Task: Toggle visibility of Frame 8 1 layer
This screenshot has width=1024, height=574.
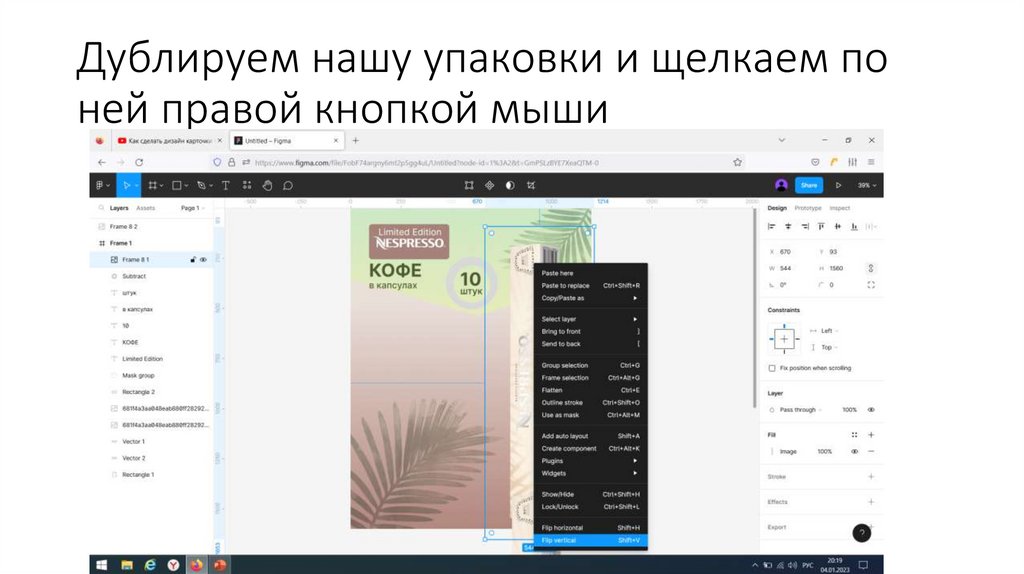Action: click(x=203, y=259)
